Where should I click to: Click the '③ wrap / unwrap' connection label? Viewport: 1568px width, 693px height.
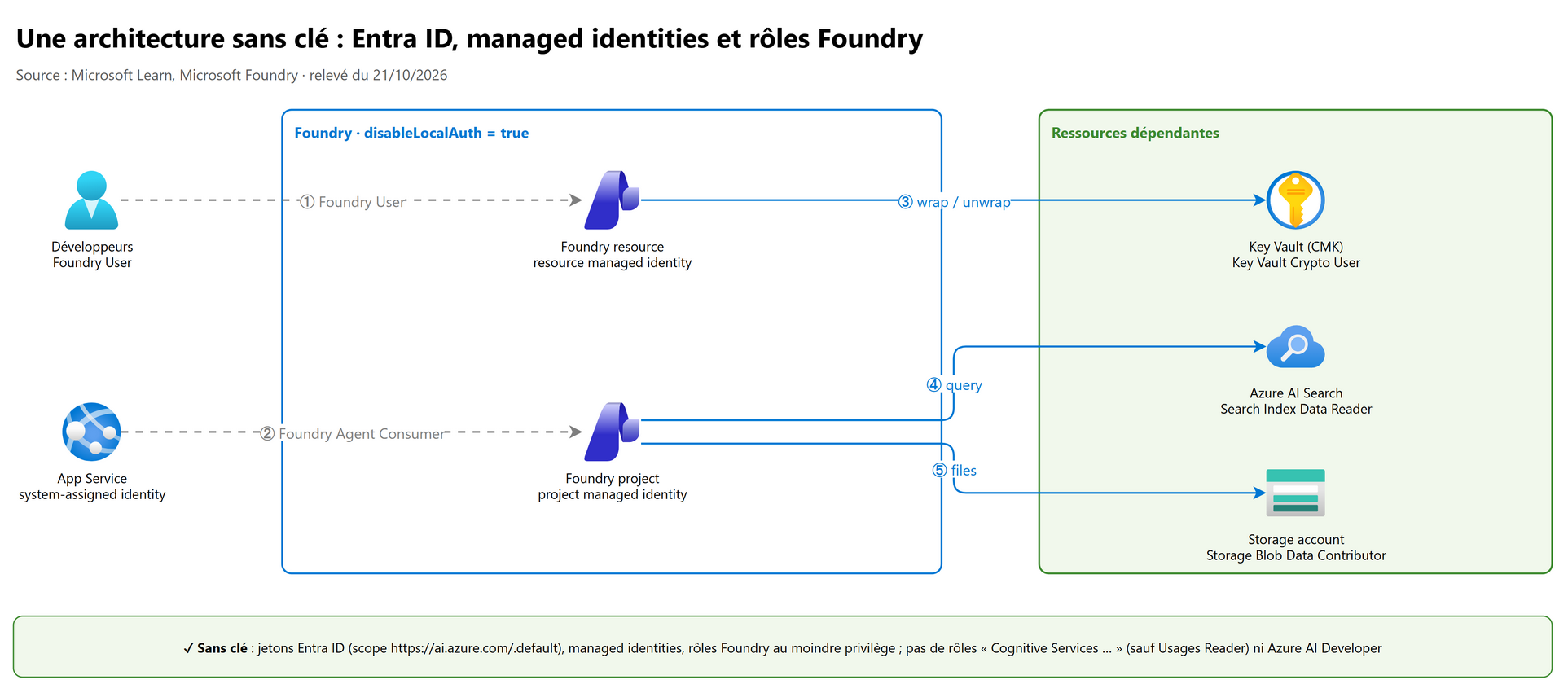pyautogui.click(x=954, y=202)
